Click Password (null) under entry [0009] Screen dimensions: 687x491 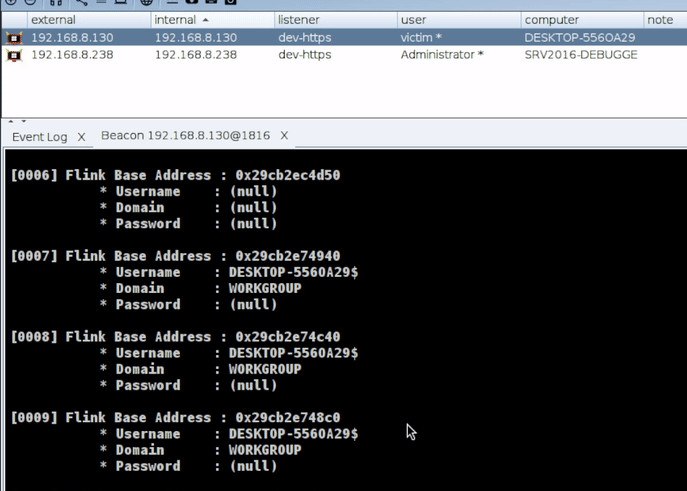(x=254, y=466)
